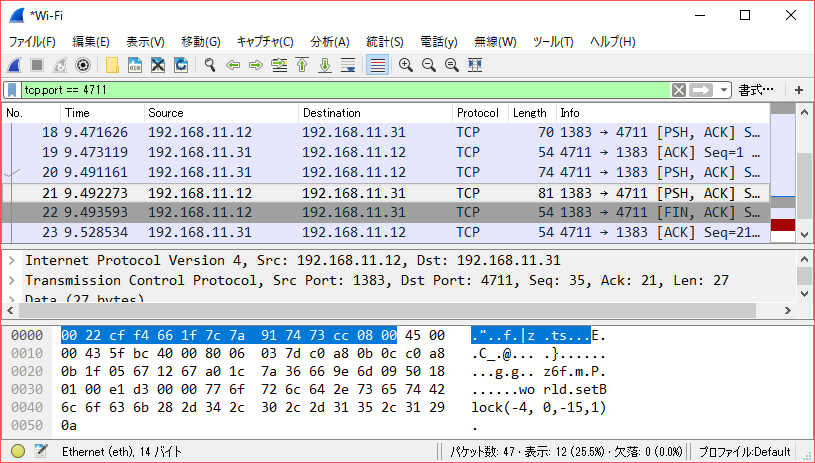Screen dimensions: 815x463
Task: Open the 分析(A) menu
Action: [330, 42]
